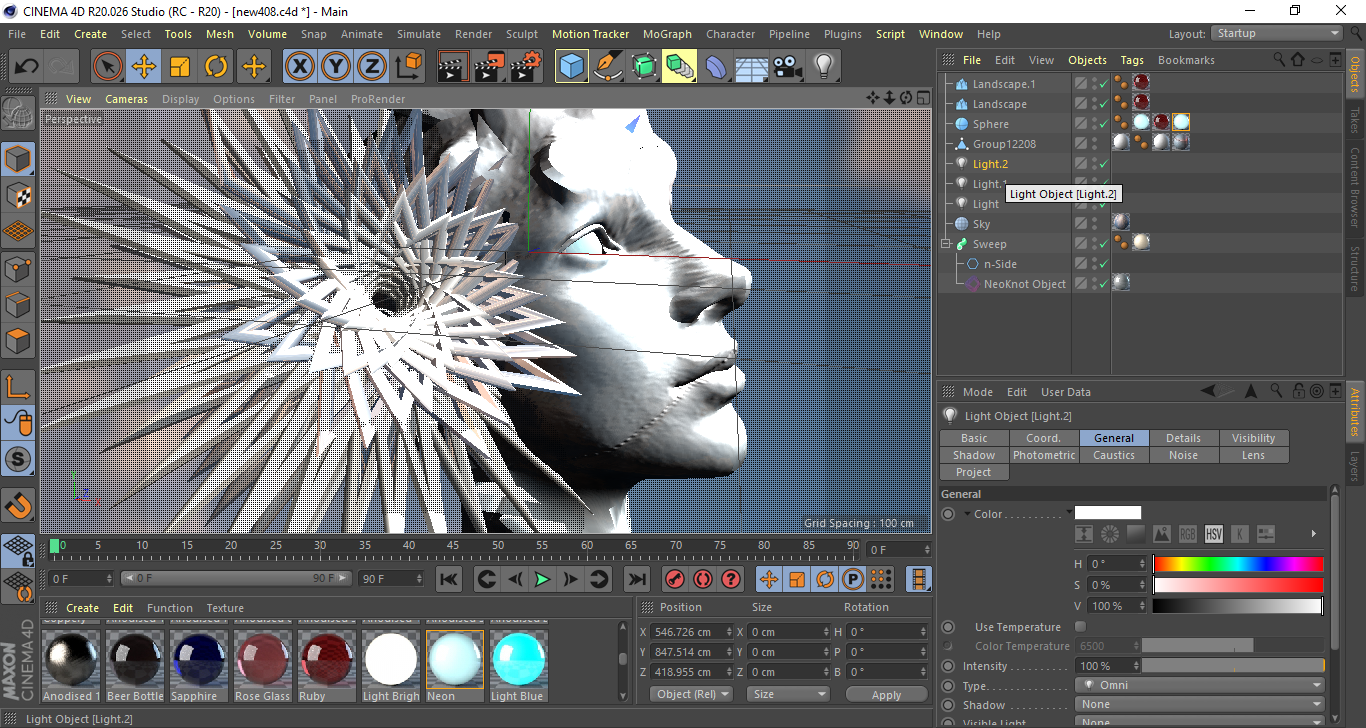
Task: Switch to Model mode icon
Action: pos(18,159)
